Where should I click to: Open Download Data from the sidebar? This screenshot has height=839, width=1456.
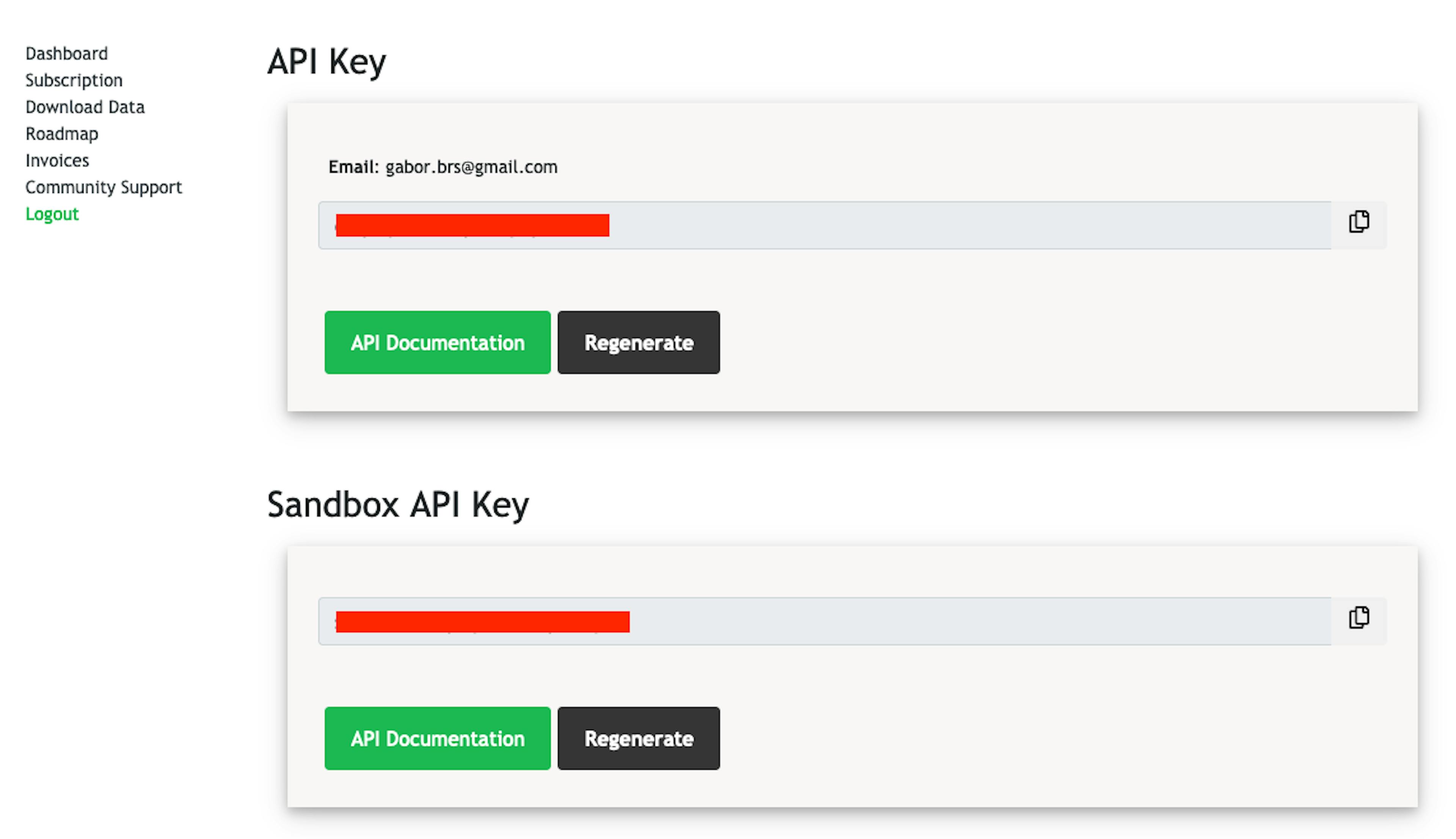(x=85, y=107)
